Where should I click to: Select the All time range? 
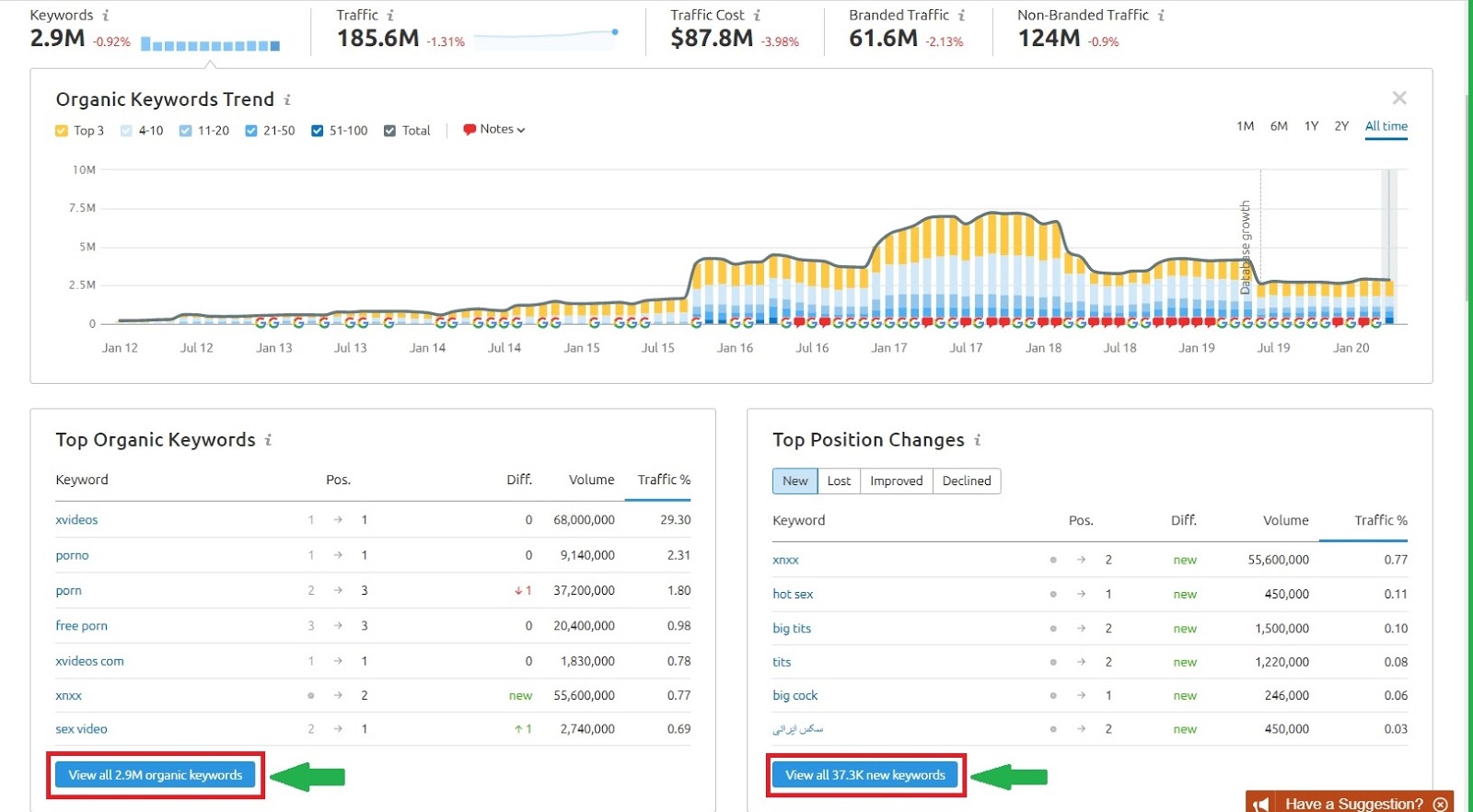pyautogui.click(x=1386, y=126)
